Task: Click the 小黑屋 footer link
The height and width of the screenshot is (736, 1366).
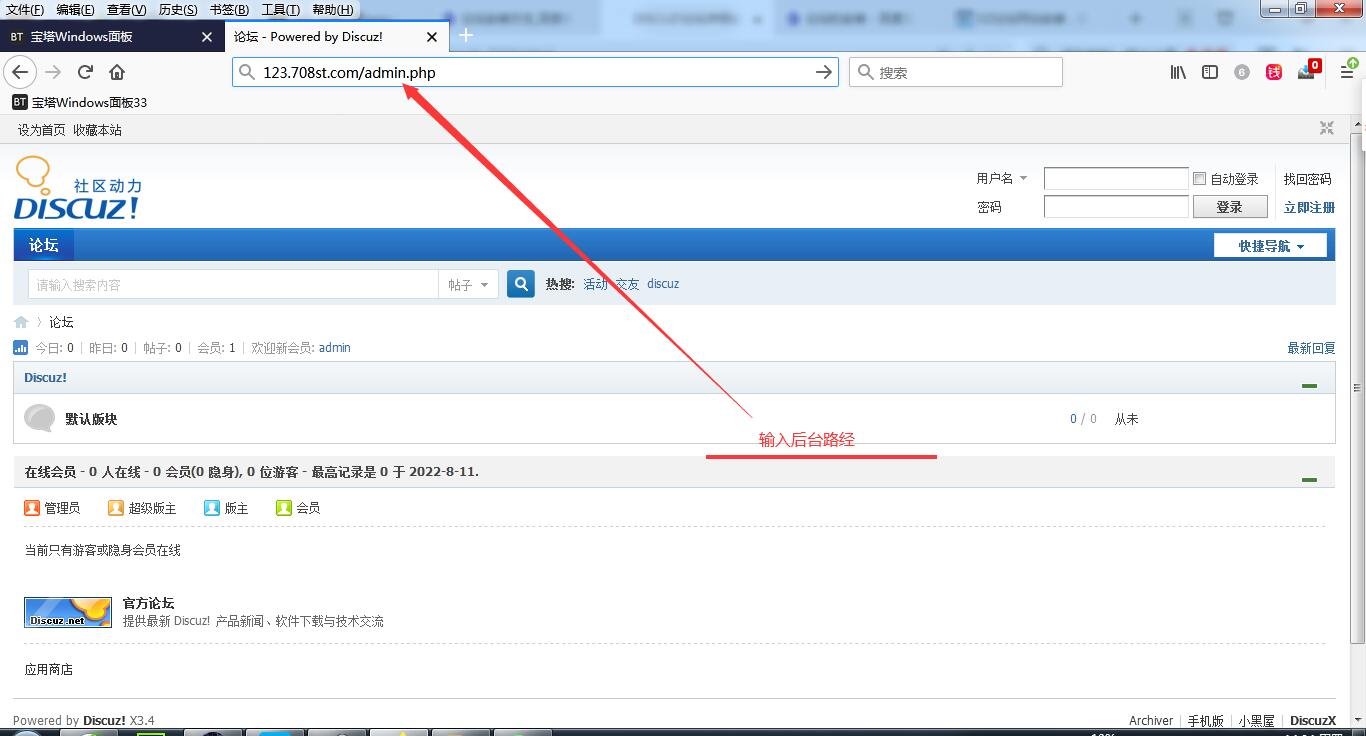Action: tap(1257, 720)
